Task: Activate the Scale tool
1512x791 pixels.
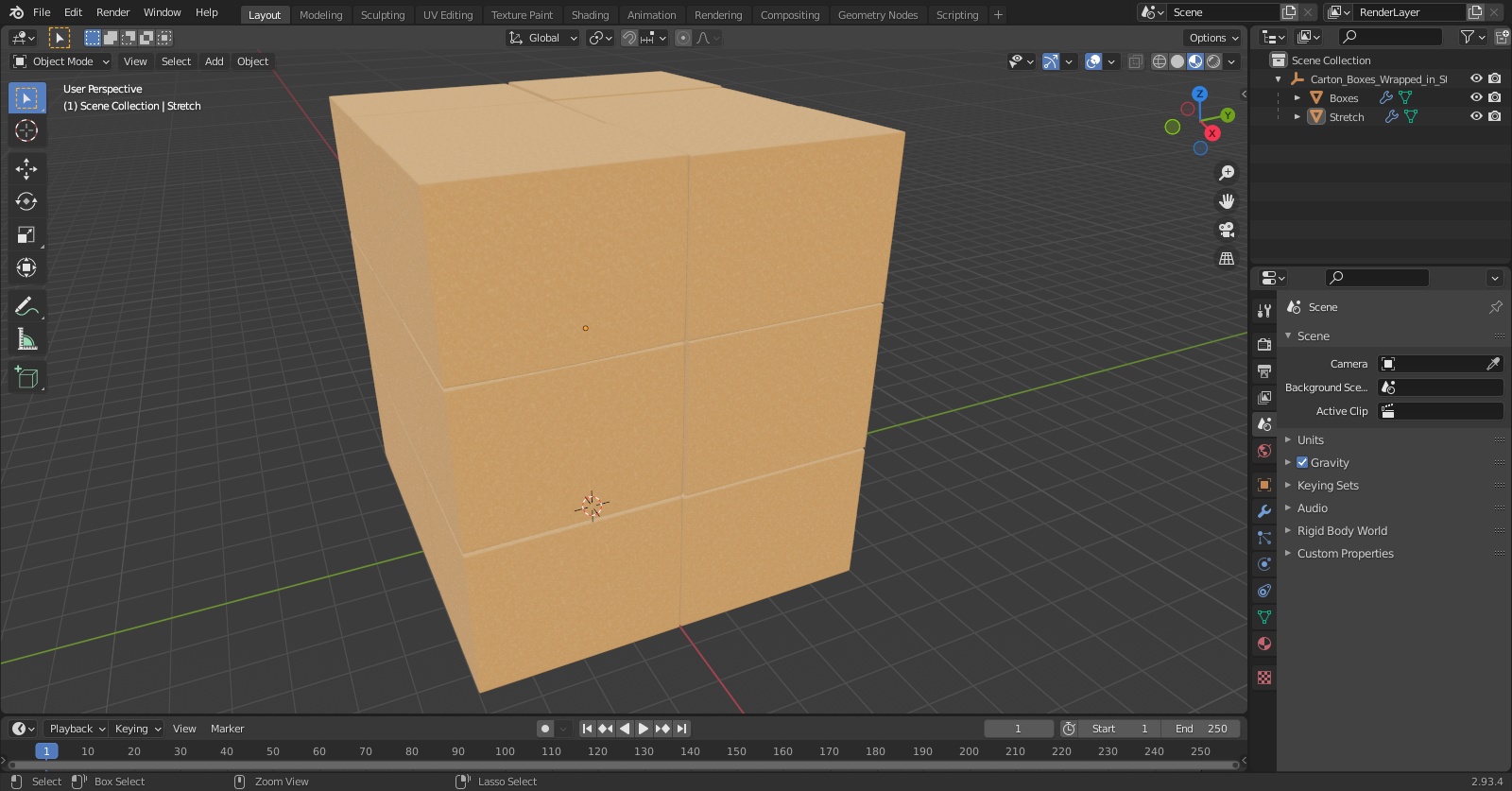Action: point(26,234)
